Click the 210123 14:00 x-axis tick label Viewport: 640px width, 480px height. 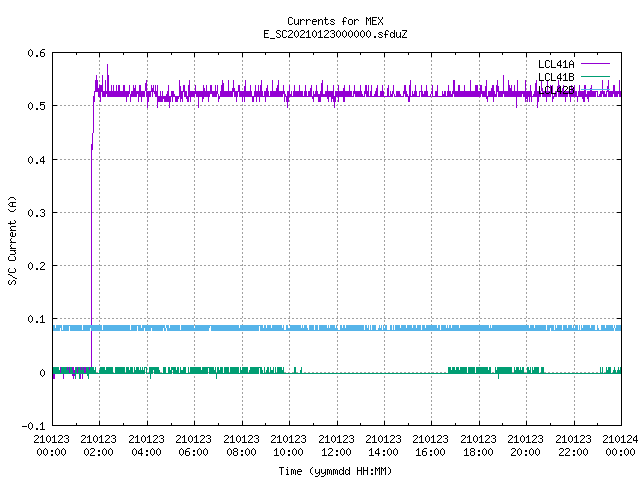pos(383,446)
